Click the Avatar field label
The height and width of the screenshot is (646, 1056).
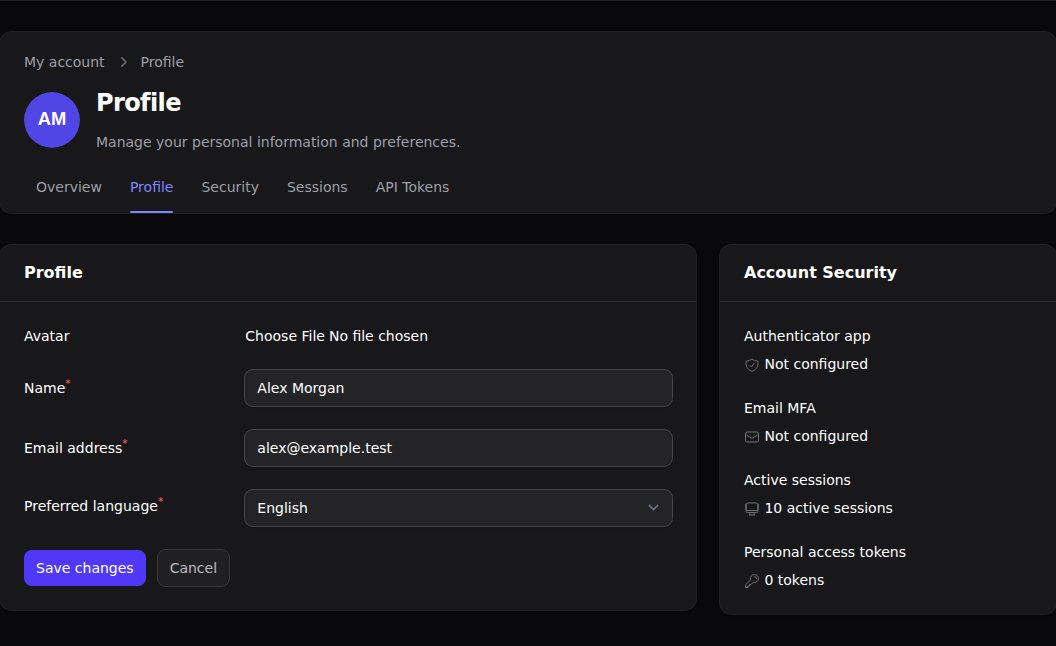coord(47,336)
